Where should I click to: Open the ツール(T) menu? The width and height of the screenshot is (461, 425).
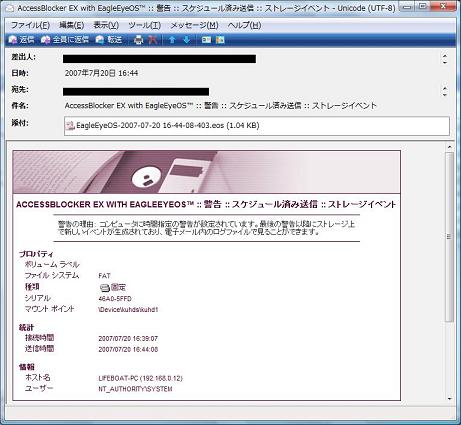(x=144, y=25)
